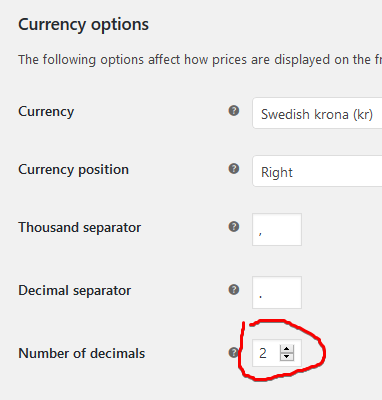
Task: Focus the Decimal separator input box
Action: pos(277,292)
